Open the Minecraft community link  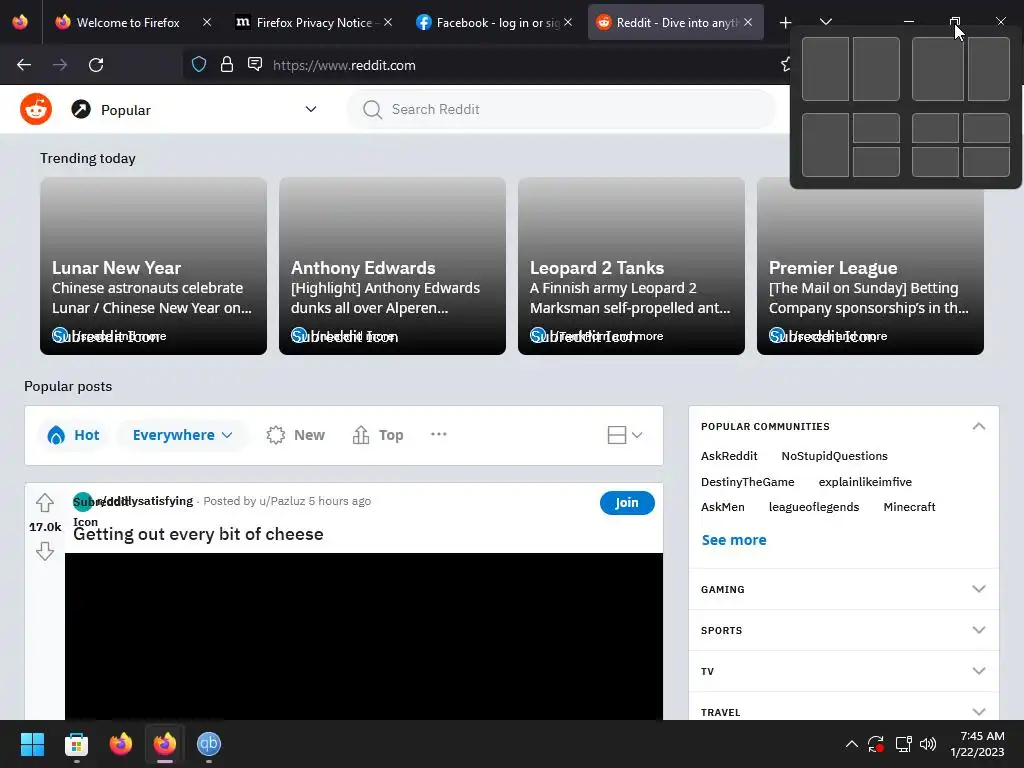(909, 507)
